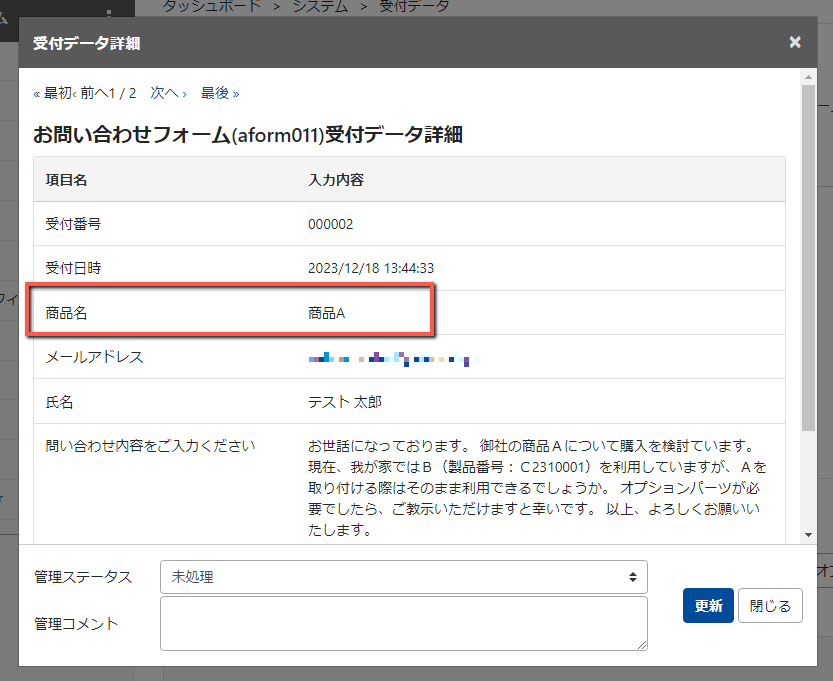The width and height of the screenshot is (833, 681).
Task: Select the highlighted 商品A product value
Action: (x=327, y=311)
